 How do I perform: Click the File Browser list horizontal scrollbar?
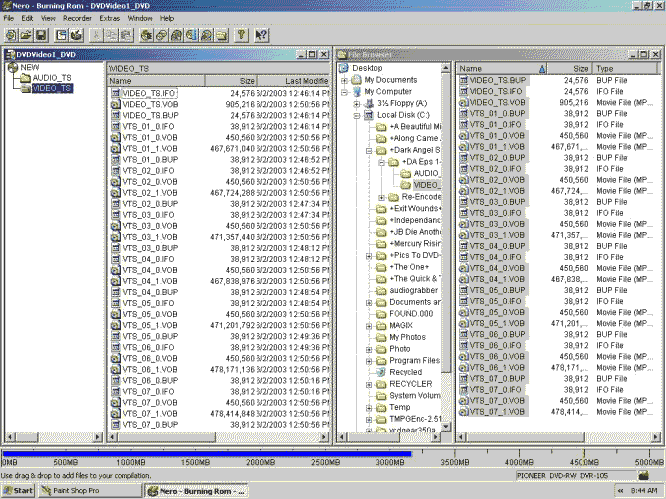[x=559, y=437]
